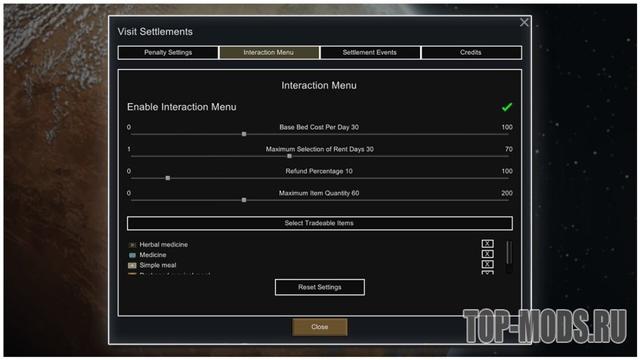Click the Close button at the bottom
The width and height of the screenshot is (640, 360).
[x=320, y=327]
